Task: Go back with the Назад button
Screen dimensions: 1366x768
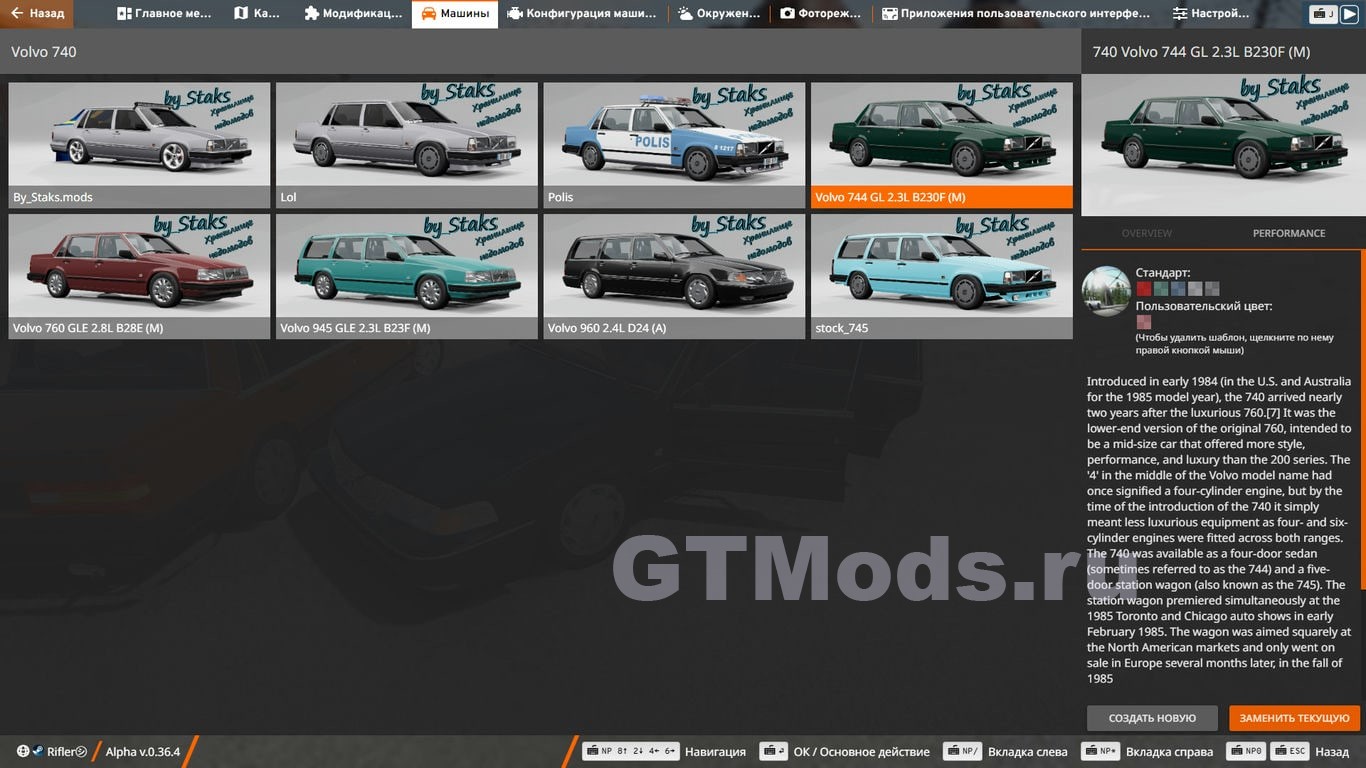Action: click(38, 14)
